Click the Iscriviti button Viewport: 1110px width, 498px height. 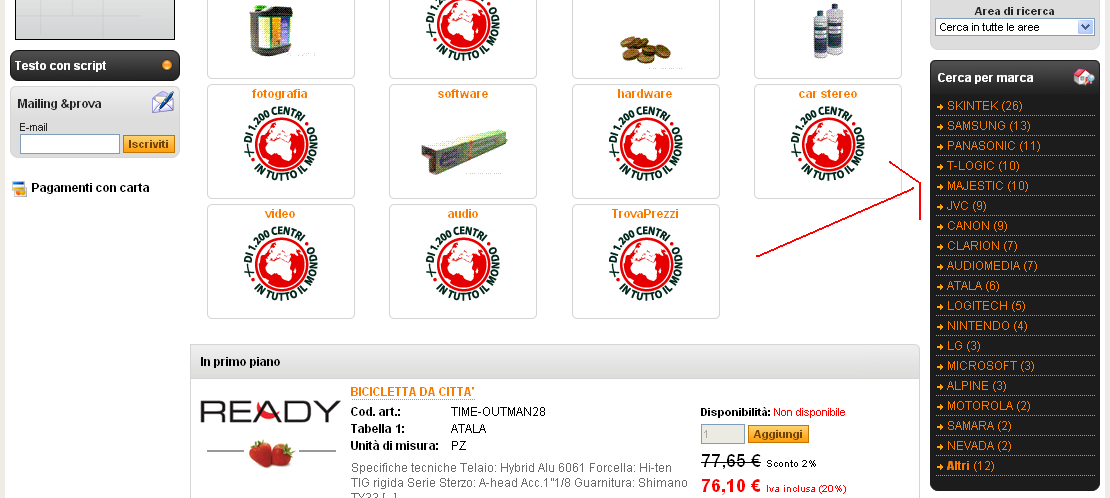click(149, 145)
